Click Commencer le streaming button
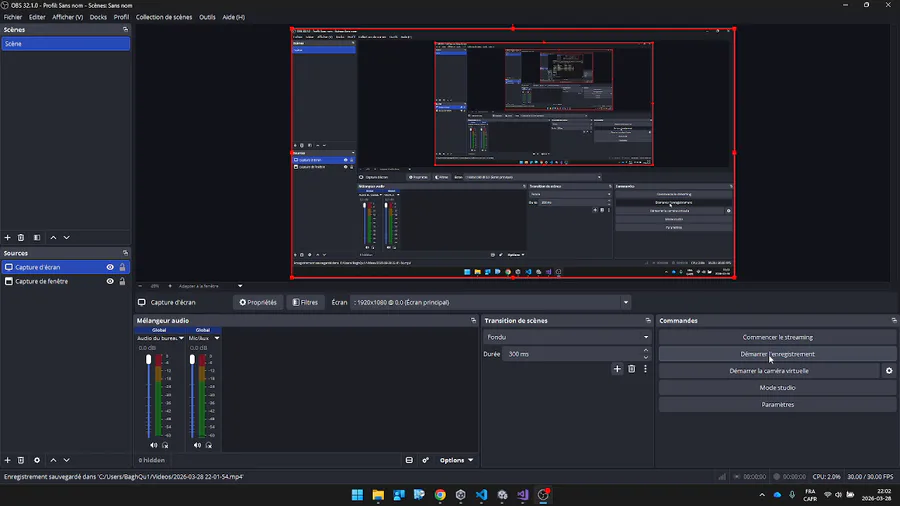The width and height of the screenshot is (900, 506). click(777, 337)
